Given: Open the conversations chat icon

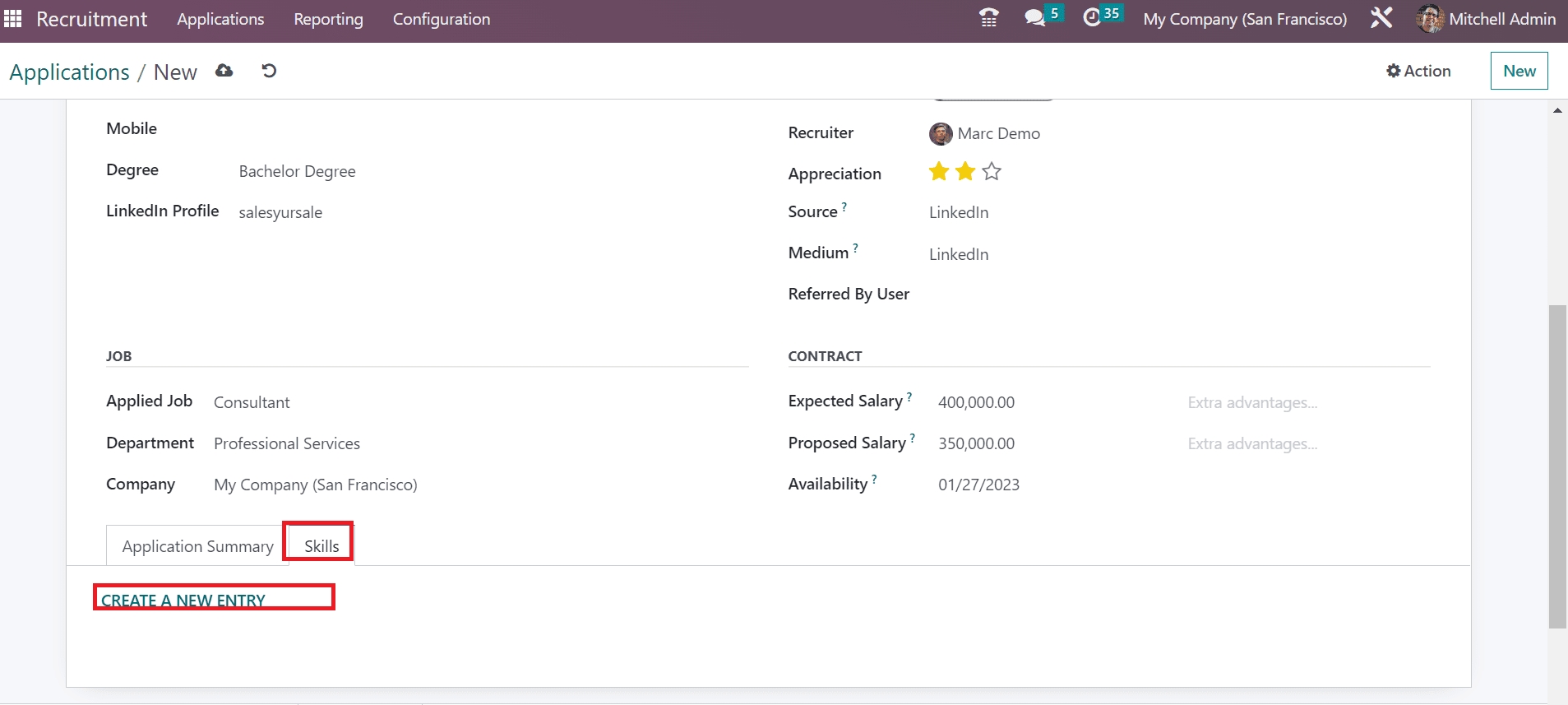Looking at the screenshot, I should pos(1034,18).
